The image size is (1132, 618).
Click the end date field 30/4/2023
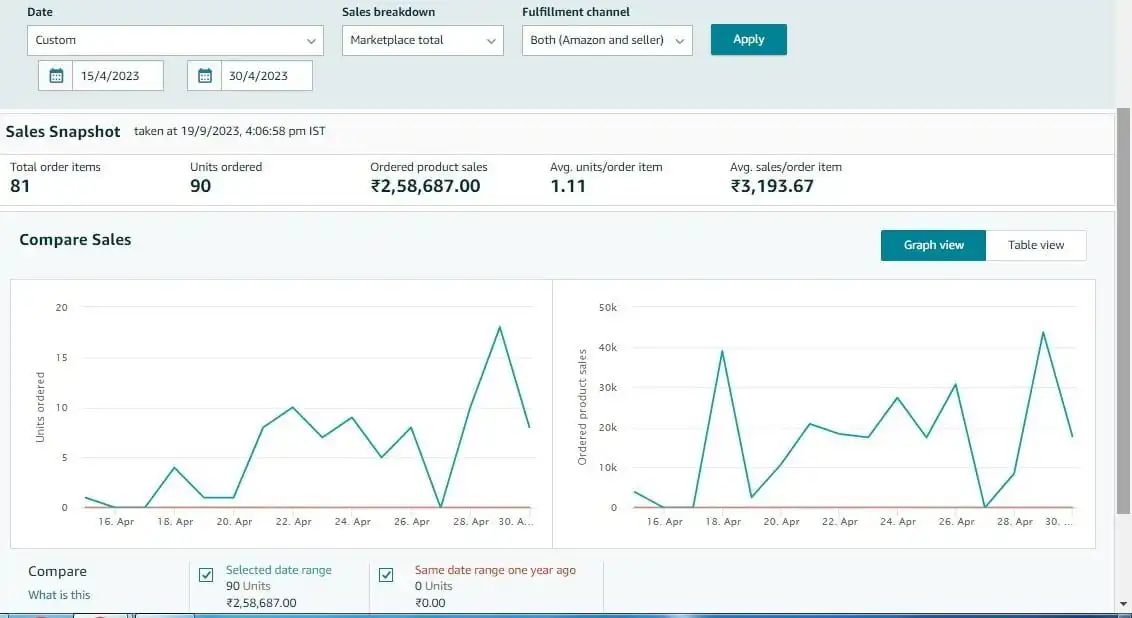tap(266, 76)
